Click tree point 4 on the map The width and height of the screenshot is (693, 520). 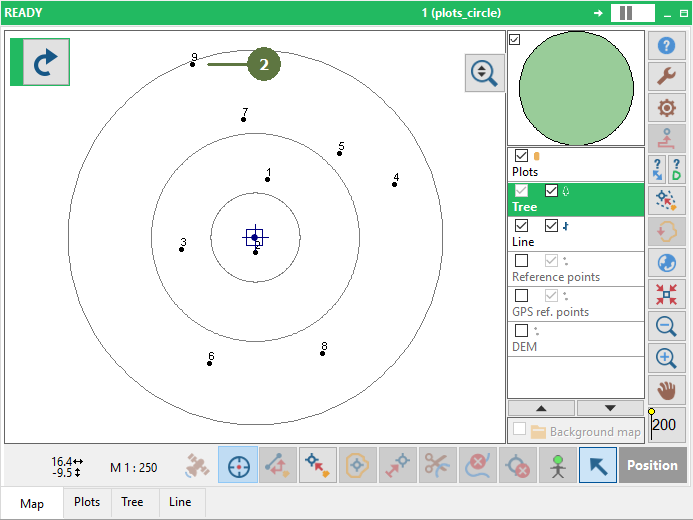pos(395,184)
